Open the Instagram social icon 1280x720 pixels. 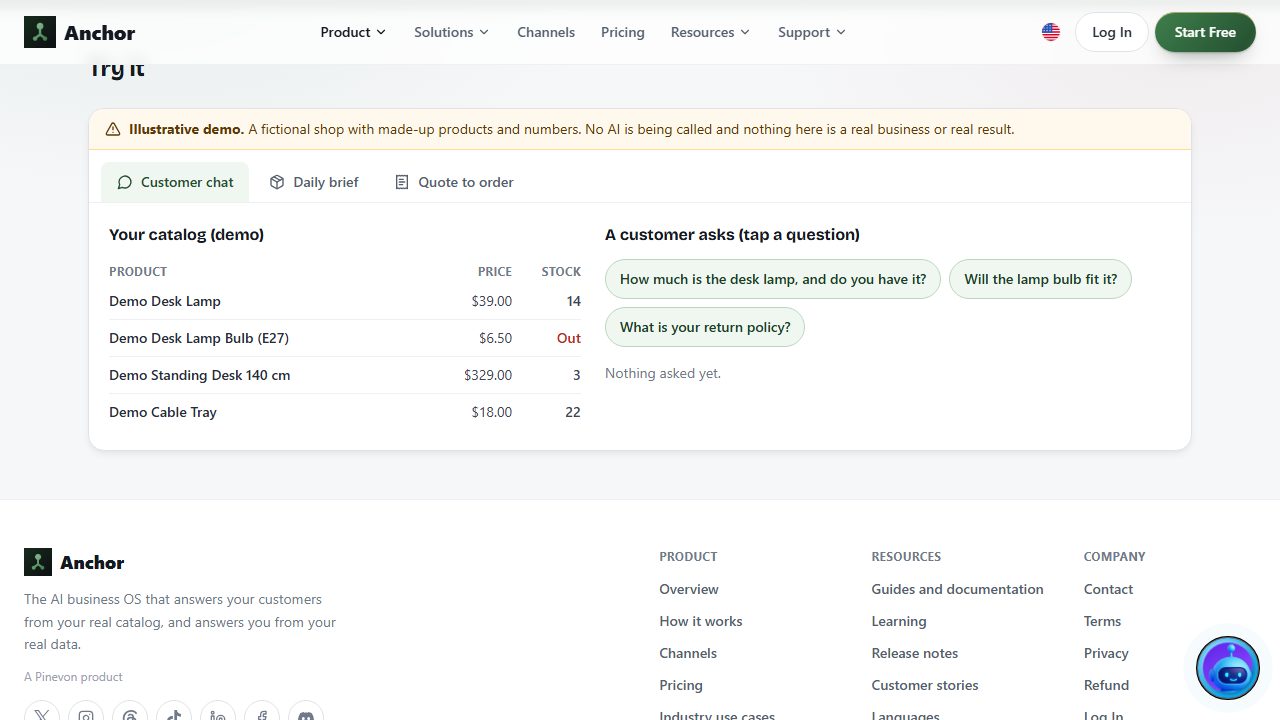point(86,716)
